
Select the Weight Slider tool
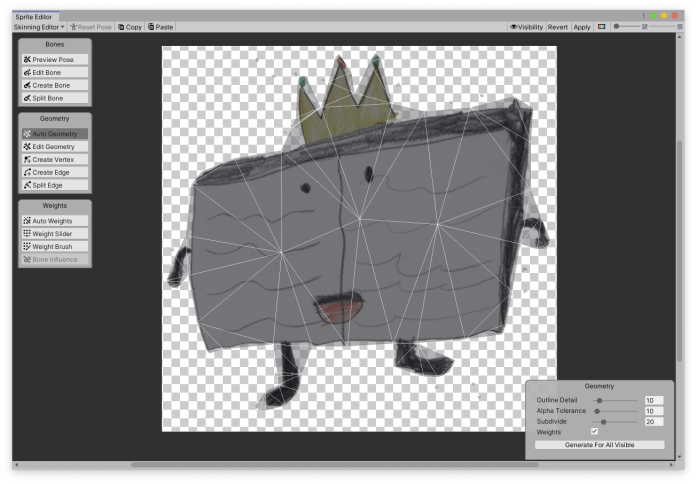(x=55, y=234)
